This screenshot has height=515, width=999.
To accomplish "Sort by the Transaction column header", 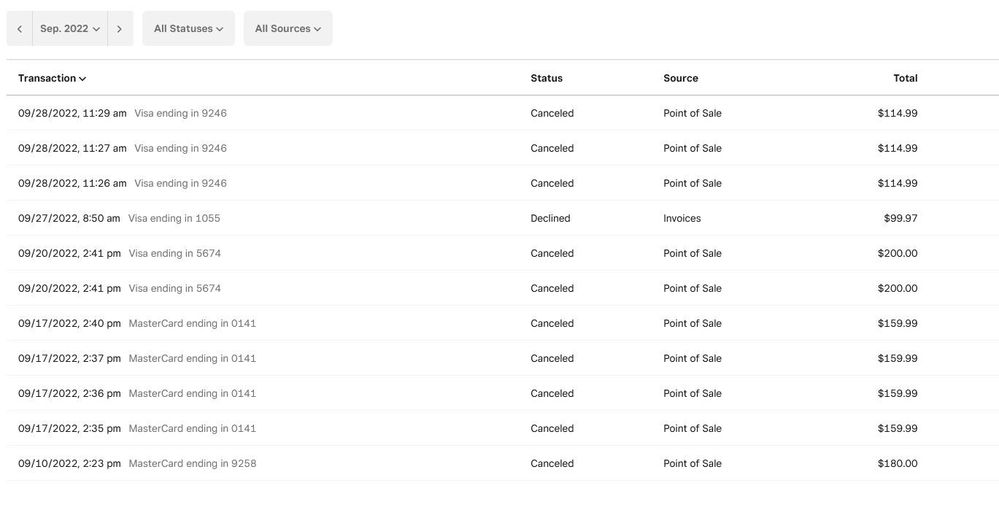I will (52, 78).
